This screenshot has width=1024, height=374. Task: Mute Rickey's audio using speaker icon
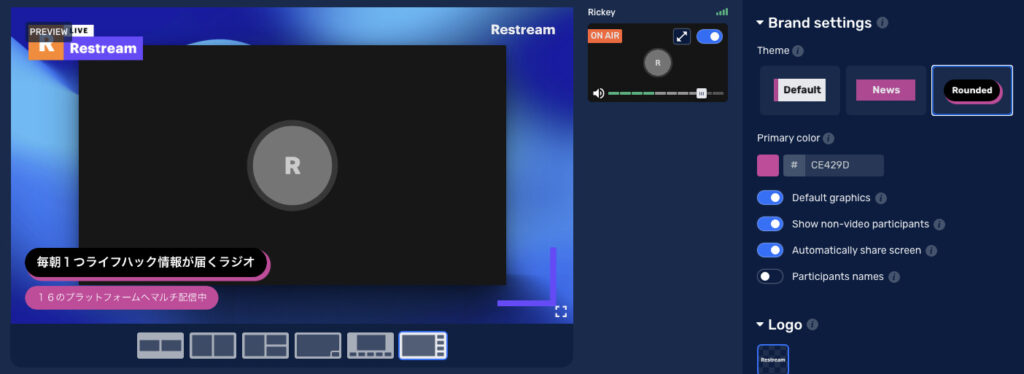598,93
